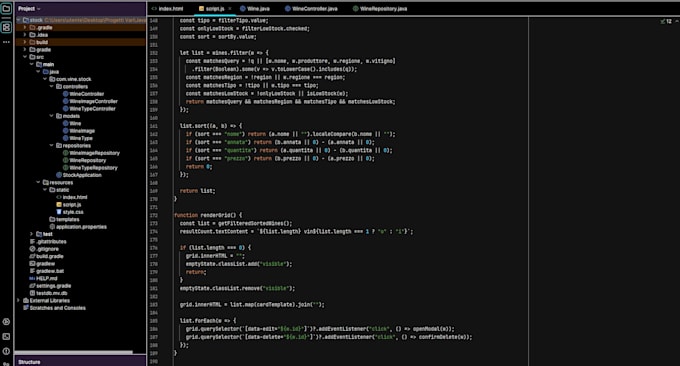
Task: Collapse the repositories package
Action: [x=52, y=145]
